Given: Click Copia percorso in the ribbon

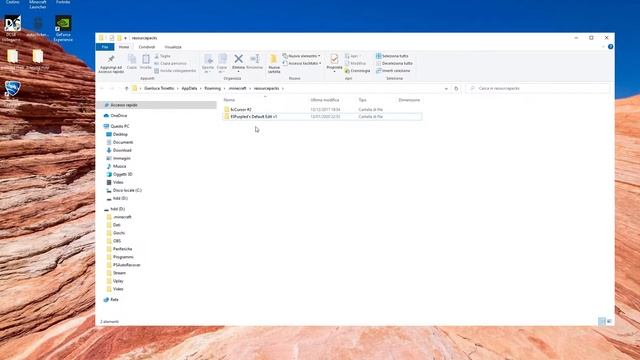Looking at the screenshot, I should coord(171,63).
